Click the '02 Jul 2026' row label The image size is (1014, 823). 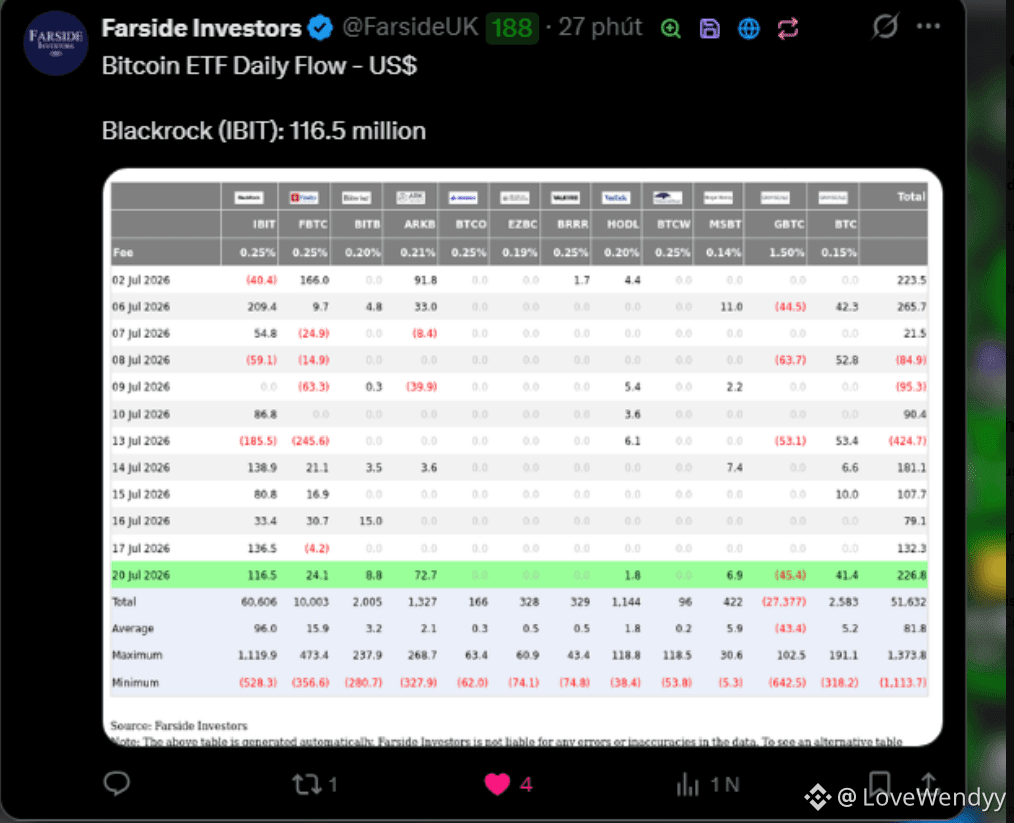[x=141, y=280]
